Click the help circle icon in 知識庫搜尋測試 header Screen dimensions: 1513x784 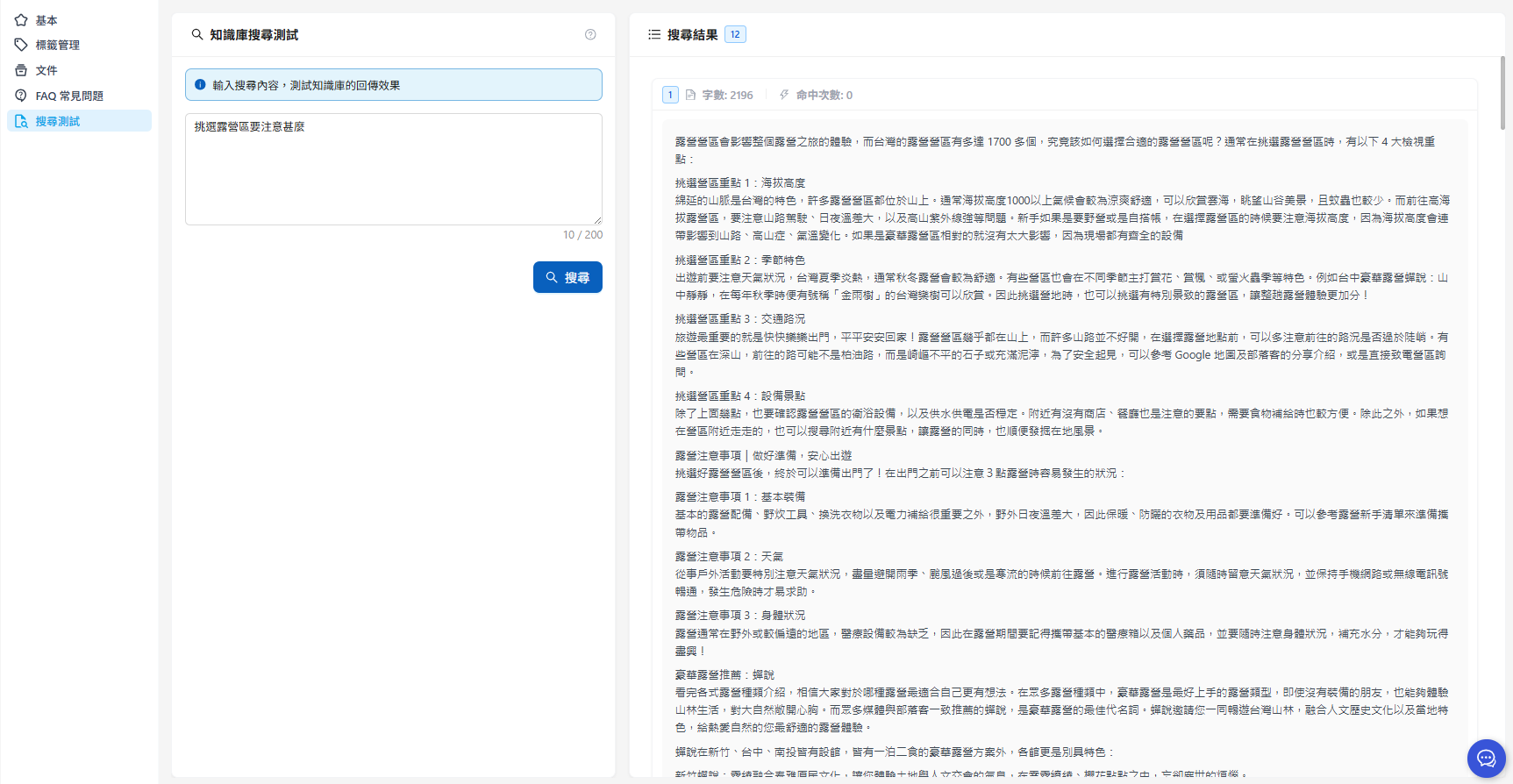[590, 35]
